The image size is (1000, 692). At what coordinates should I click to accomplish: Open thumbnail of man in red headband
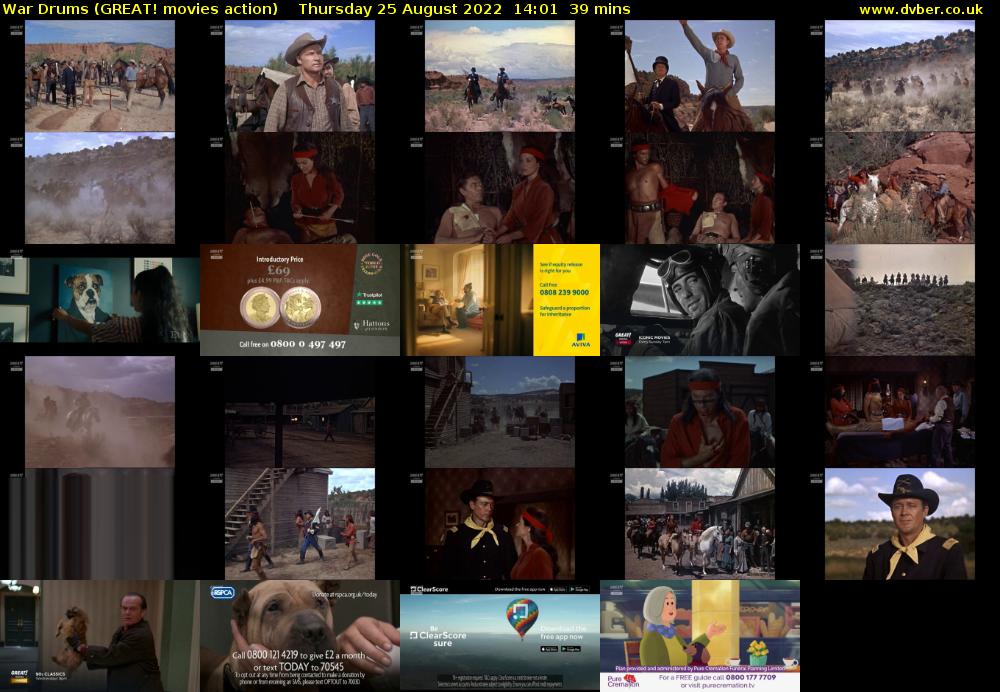point(700,412)
